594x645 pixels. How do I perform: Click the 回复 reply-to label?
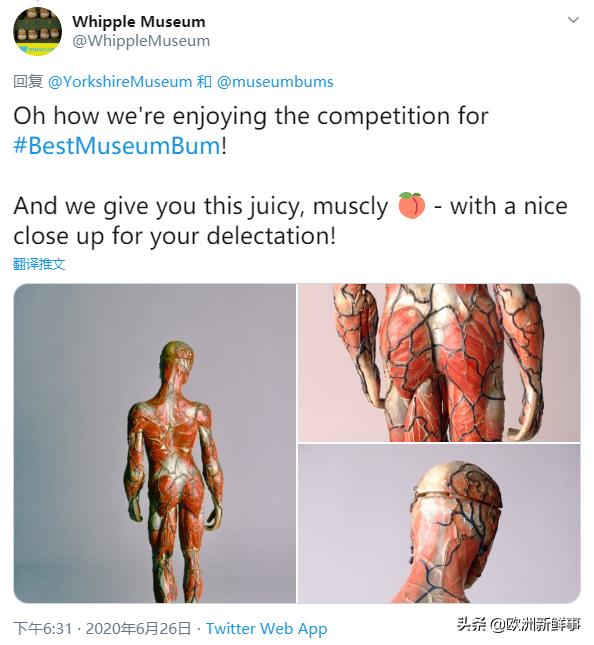click(28, 81)
